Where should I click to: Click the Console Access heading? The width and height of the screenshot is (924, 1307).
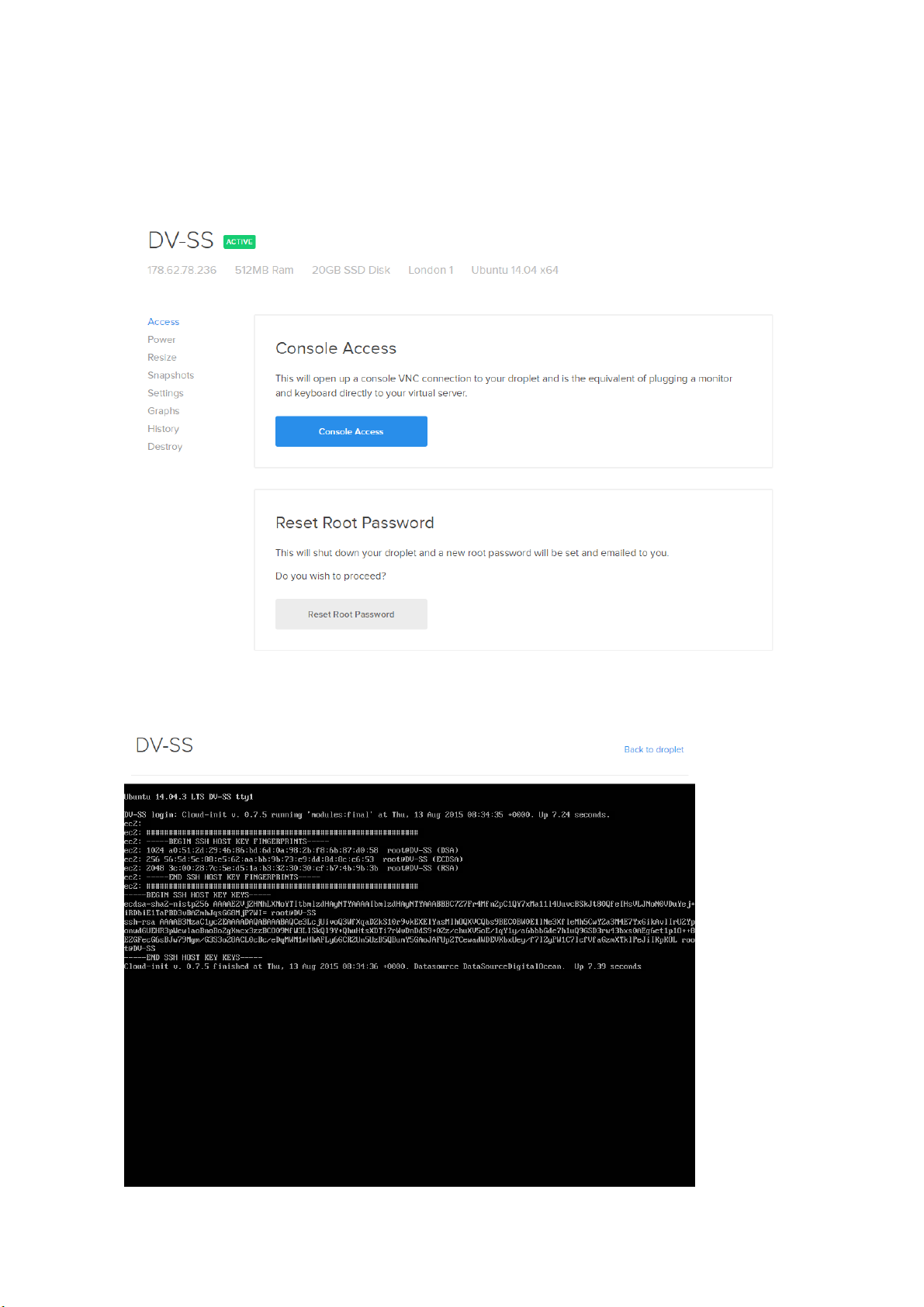[336, 348]
